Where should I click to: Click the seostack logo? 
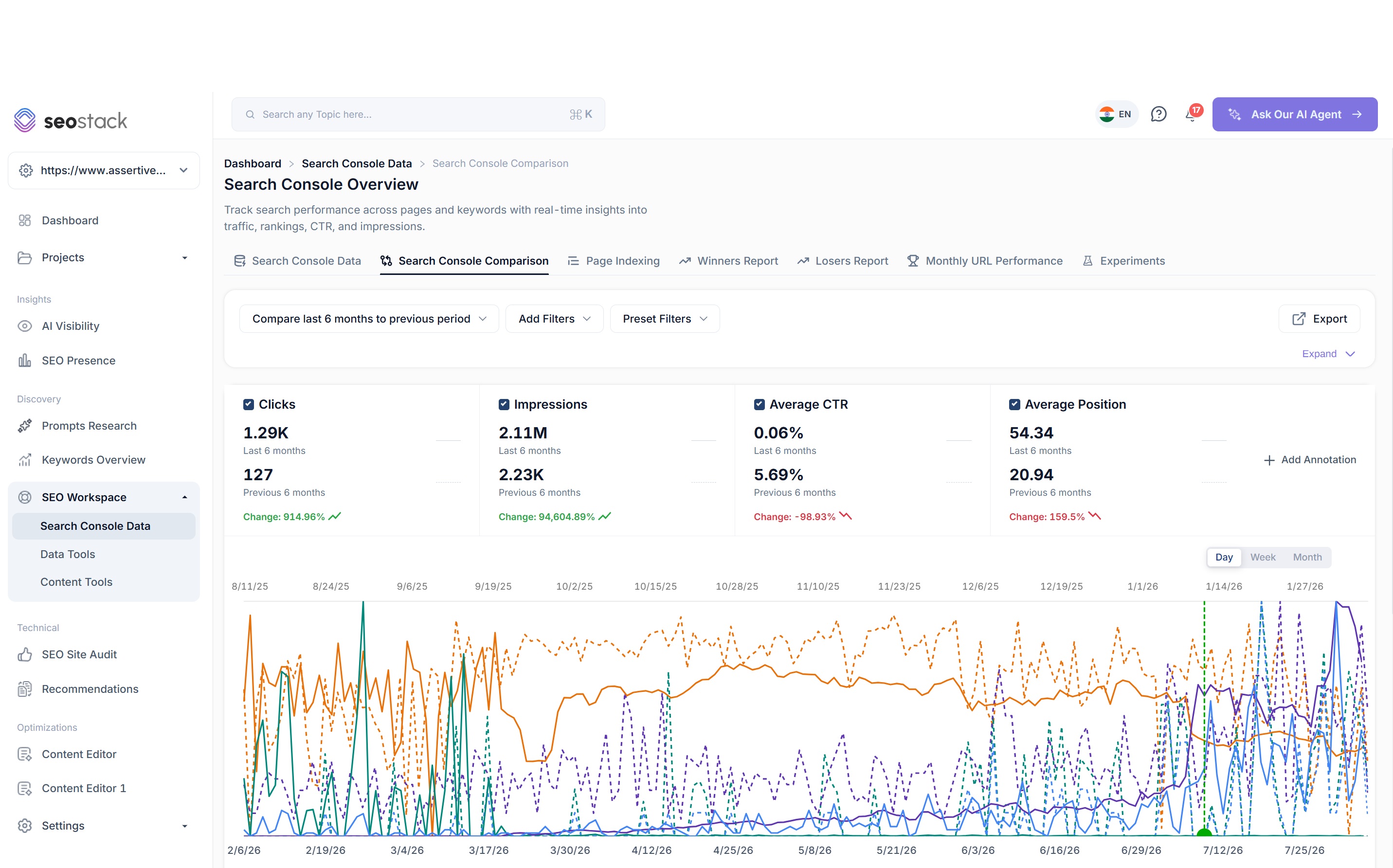71,121
